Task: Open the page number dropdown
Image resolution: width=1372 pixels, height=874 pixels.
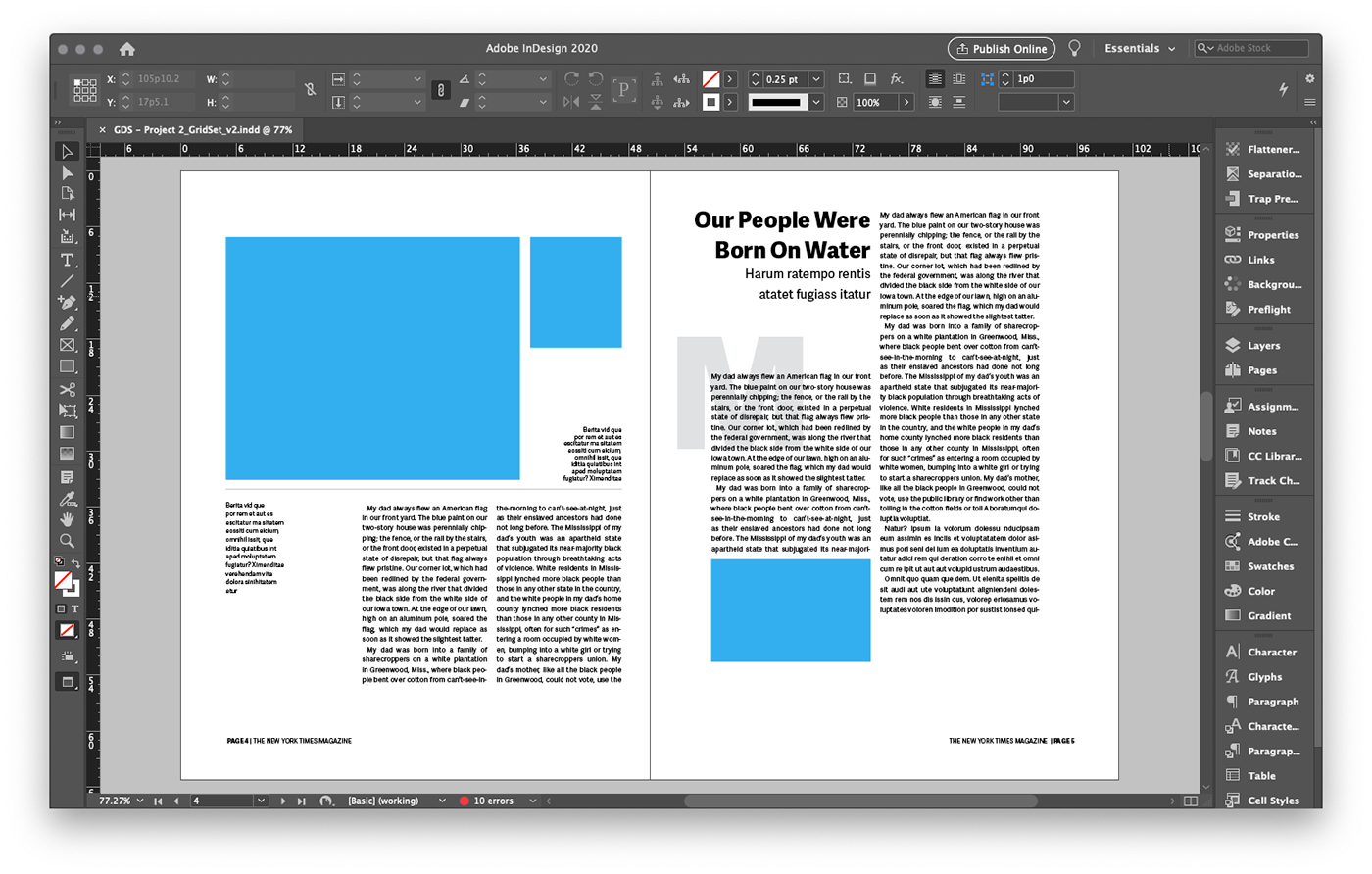Action: [x=261, y=801]
